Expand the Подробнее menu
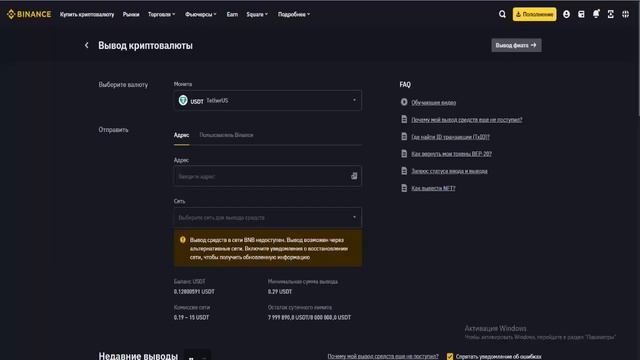640x360 pixels. [x=293, y=14]
